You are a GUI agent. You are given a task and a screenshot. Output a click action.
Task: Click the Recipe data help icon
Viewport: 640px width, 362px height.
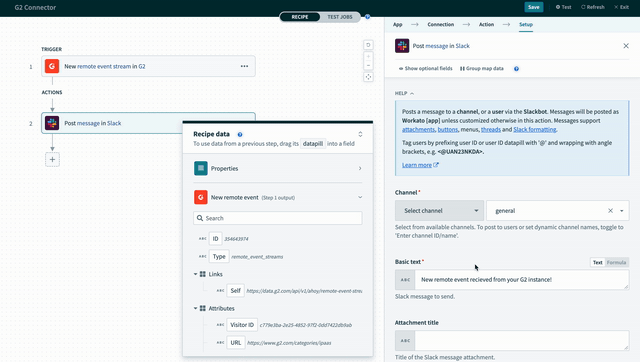pos(240,134)
